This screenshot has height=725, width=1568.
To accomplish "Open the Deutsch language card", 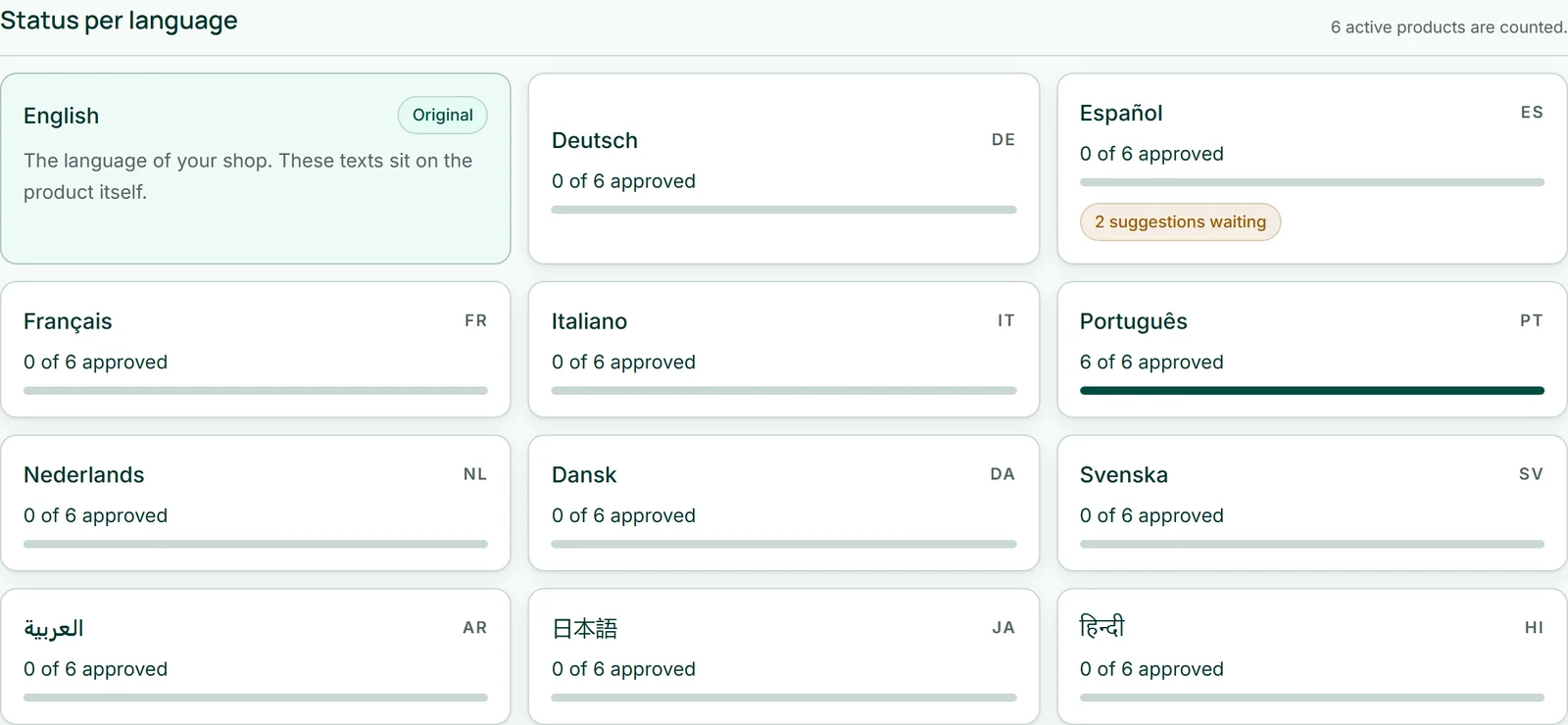I will pyautogui.click(x=783, y=169).
